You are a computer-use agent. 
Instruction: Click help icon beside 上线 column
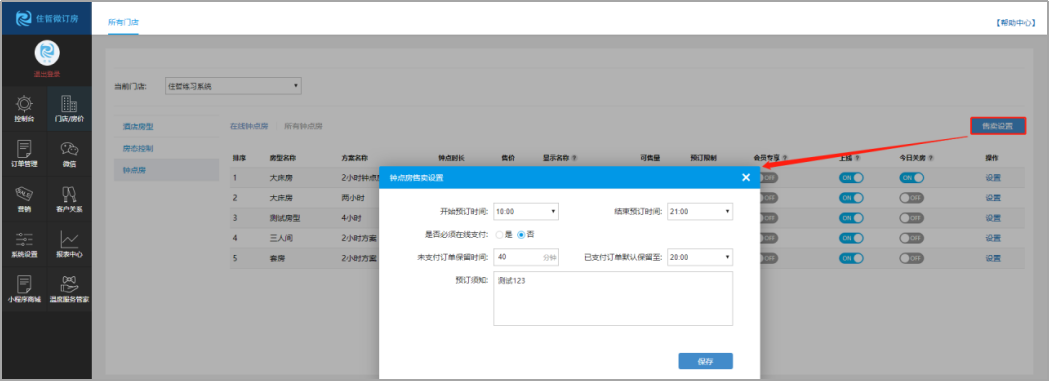(858, 158)
